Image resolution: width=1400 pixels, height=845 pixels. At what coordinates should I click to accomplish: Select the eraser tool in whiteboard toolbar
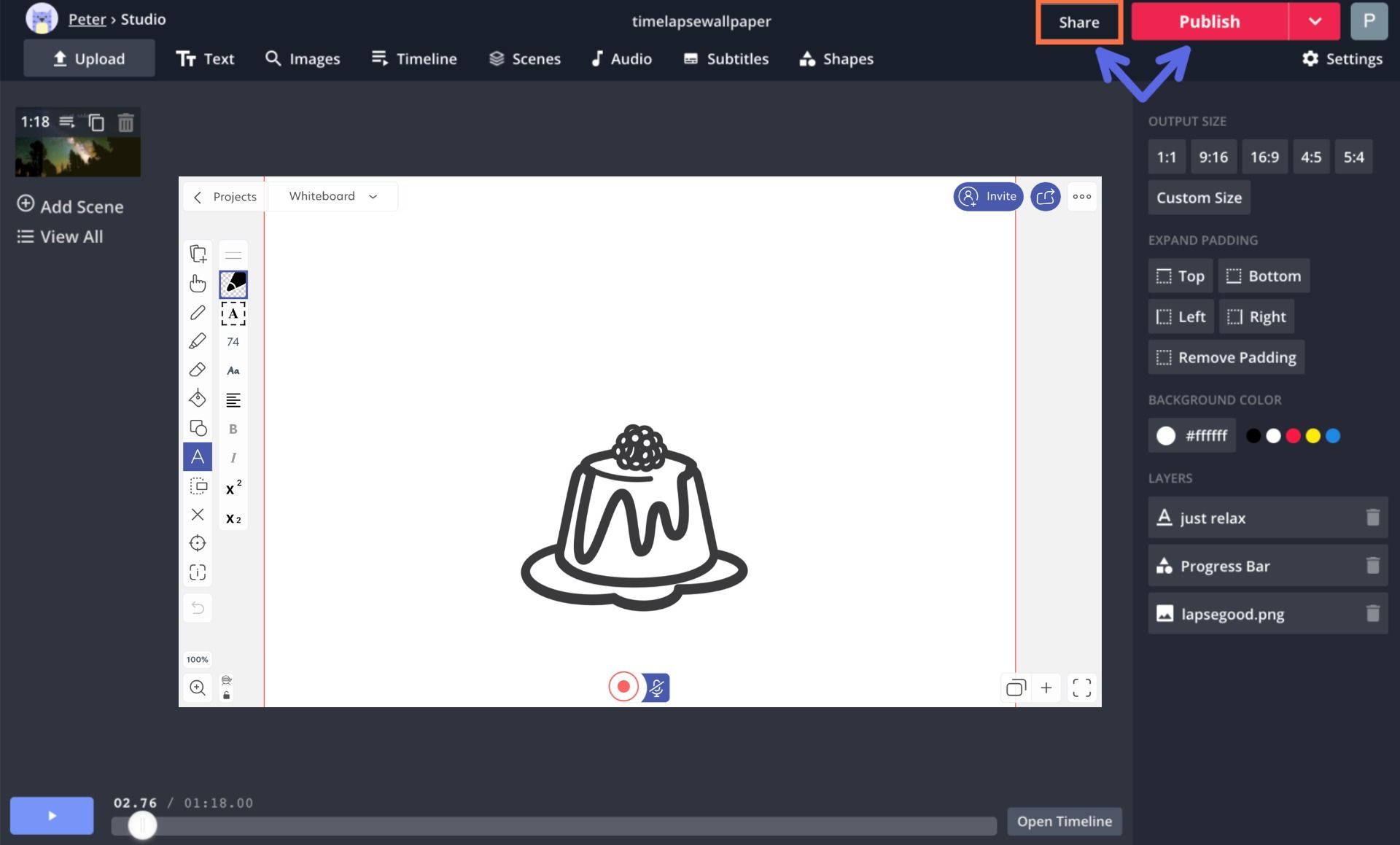[x=197, y=370]
